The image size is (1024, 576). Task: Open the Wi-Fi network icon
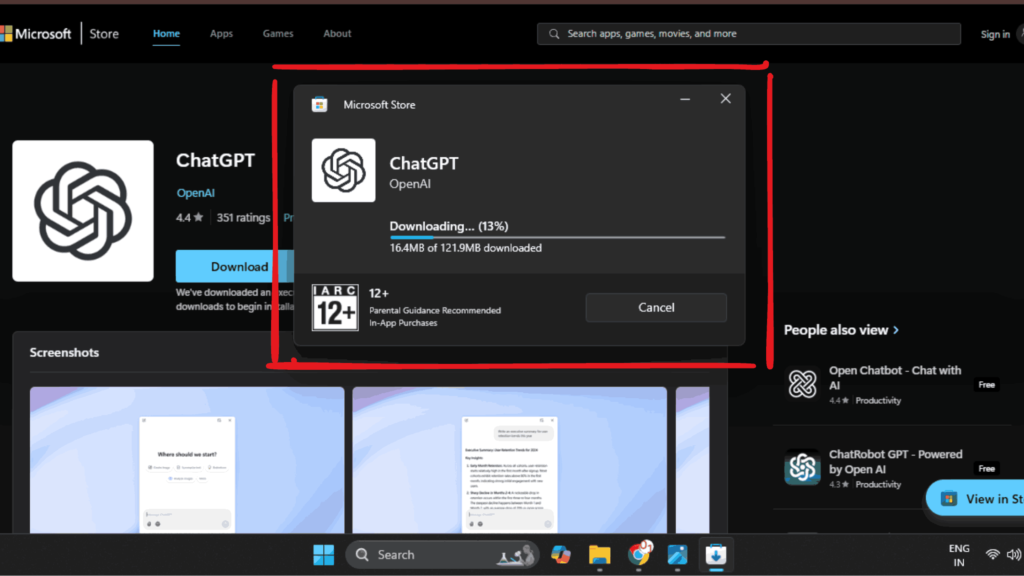point(993,554)
